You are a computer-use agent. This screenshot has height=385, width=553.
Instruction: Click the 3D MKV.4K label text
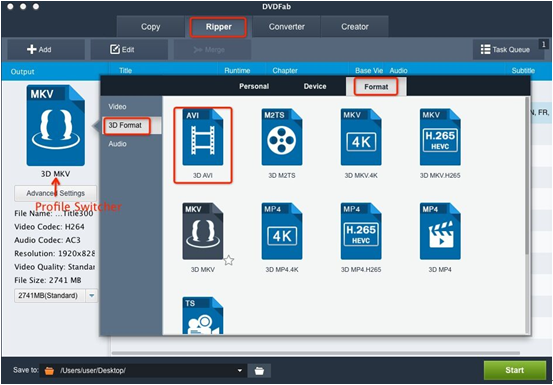coord(361,175)
